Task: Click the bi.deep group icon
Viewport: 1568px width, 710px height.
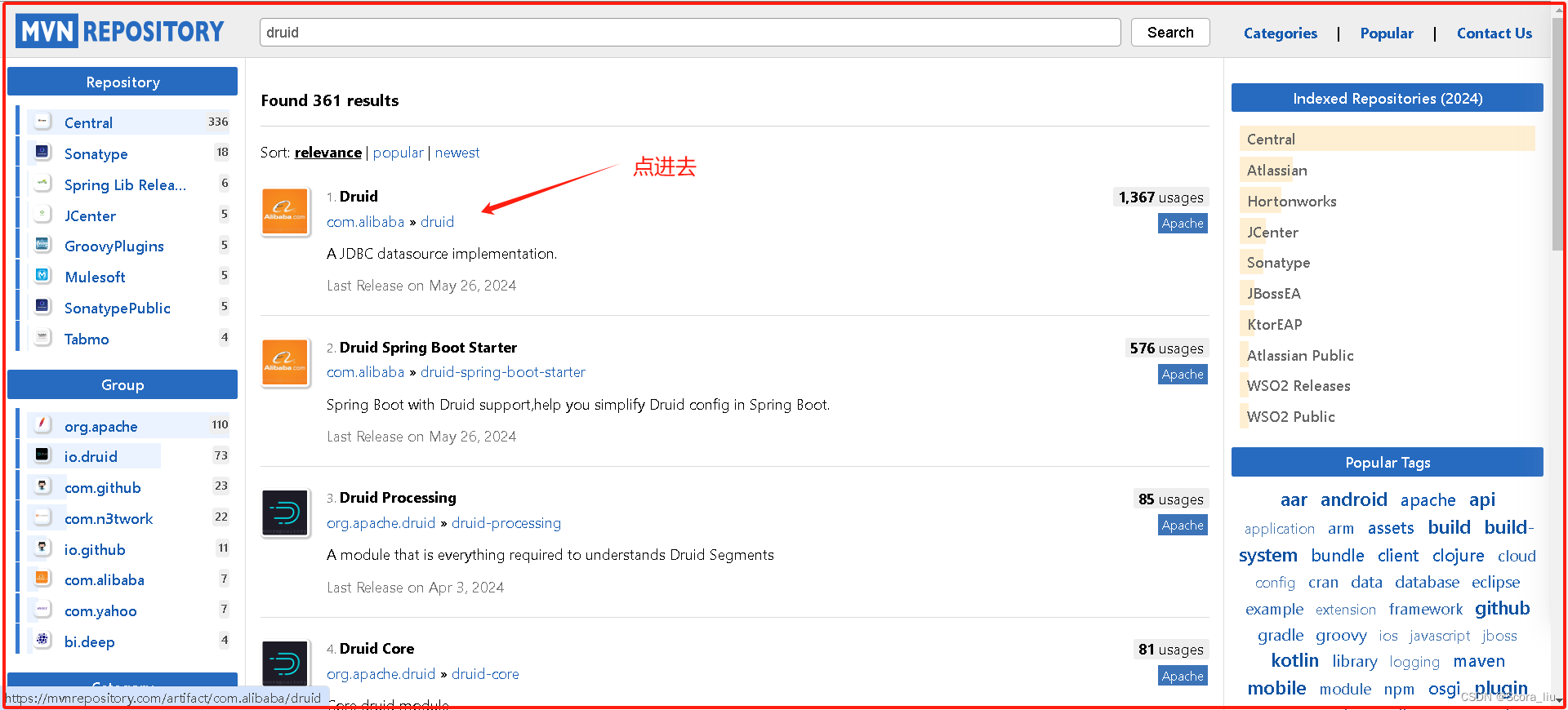Action: (42, 641)
